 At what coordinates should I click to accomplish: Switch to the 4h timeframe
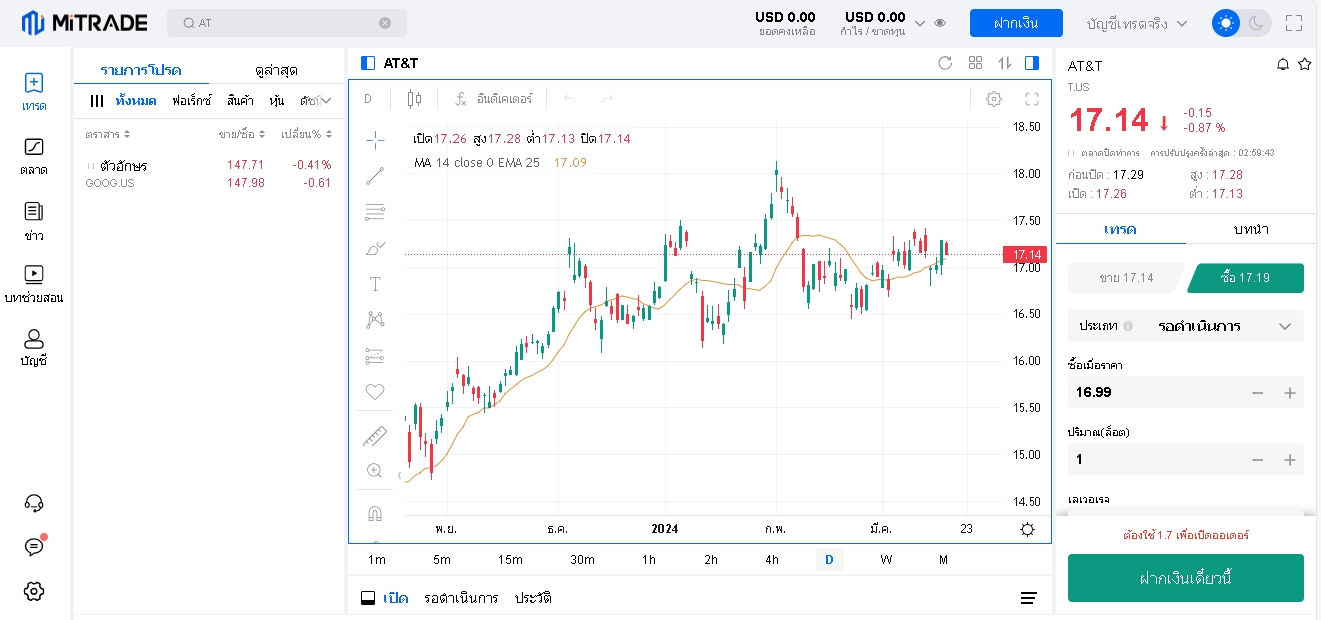771,560
